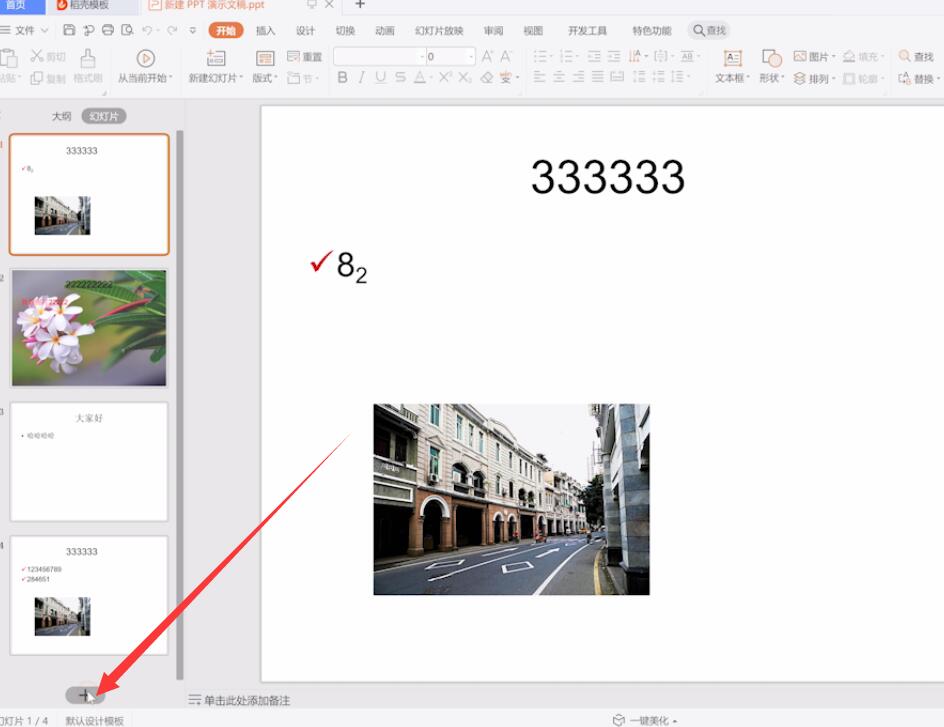
Task: Increase font size with A+ icon
Action: click(487, 57)
